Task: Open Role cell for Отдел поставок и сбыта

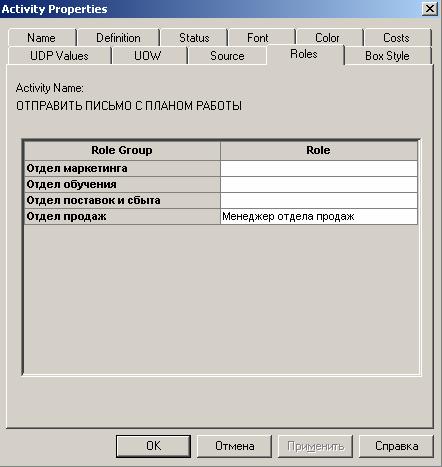Action: coord(319,200)
